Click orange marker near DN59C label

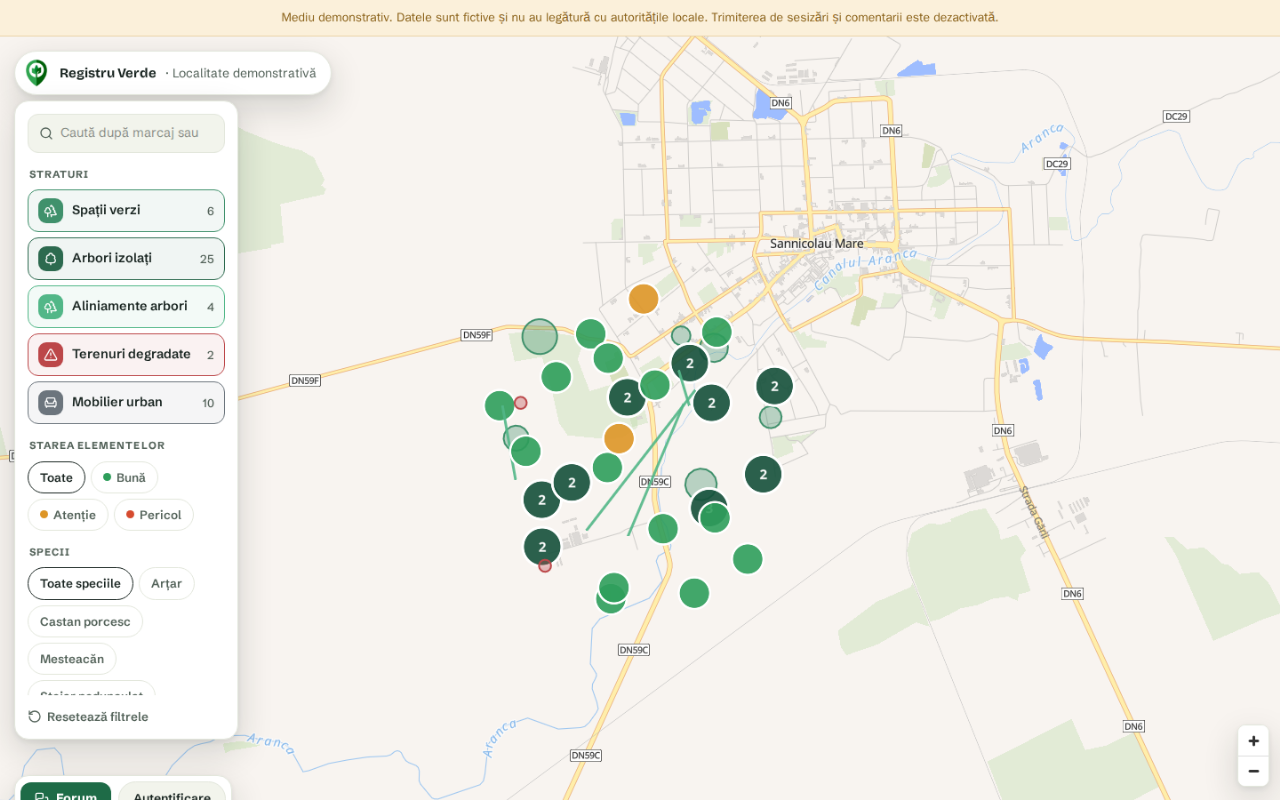[x=619, y=438]
